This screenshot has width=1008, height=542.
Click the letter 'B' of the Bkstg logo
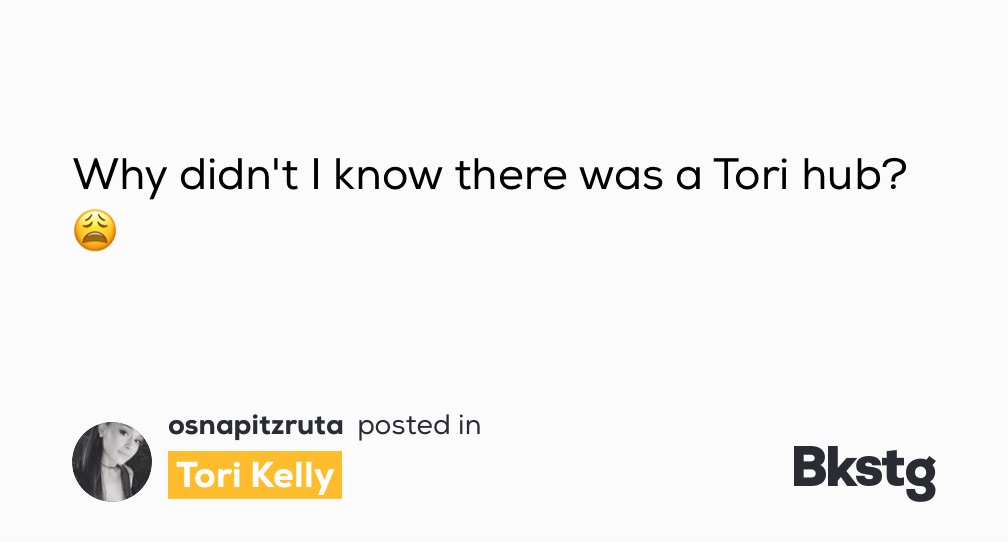pyautogui.click(x=811, y=465)
